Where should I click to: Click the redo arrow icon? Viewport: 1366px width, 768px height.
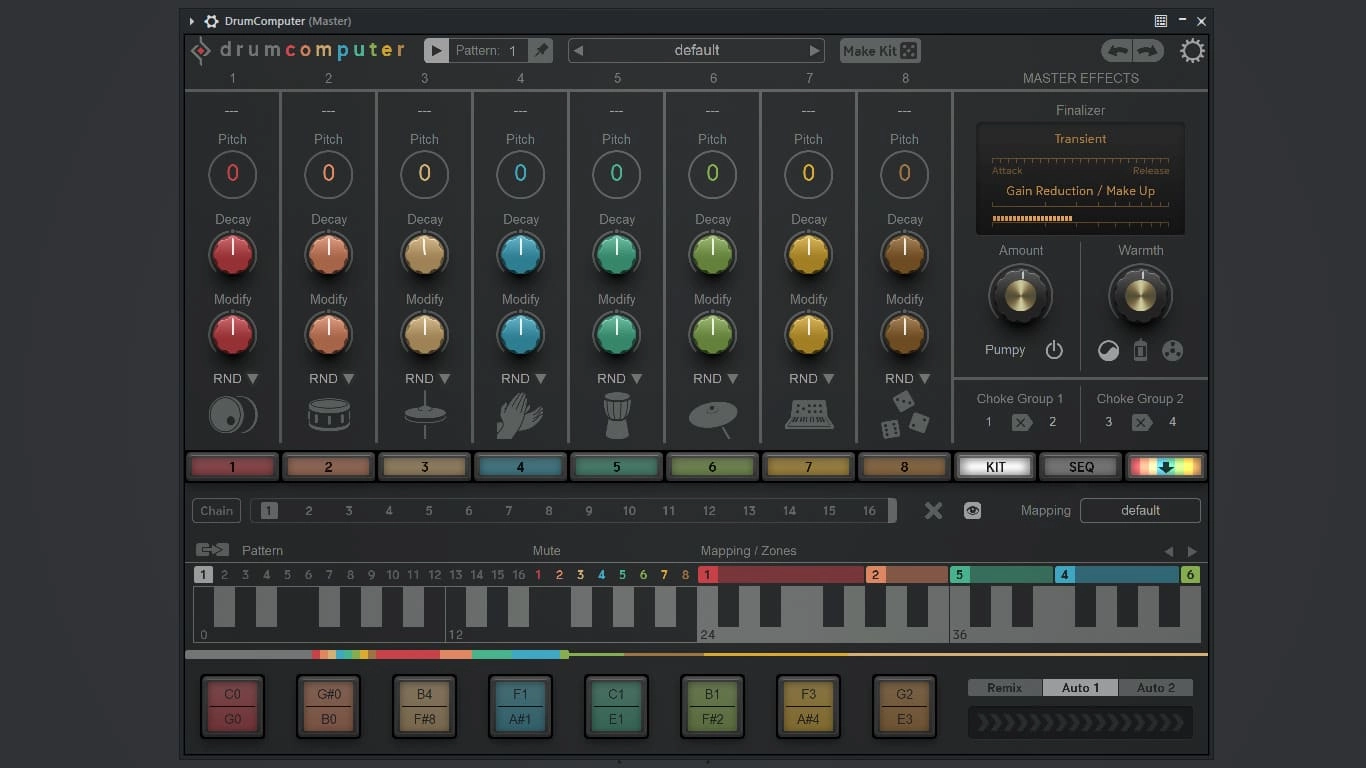click(x=1147, y=51)
